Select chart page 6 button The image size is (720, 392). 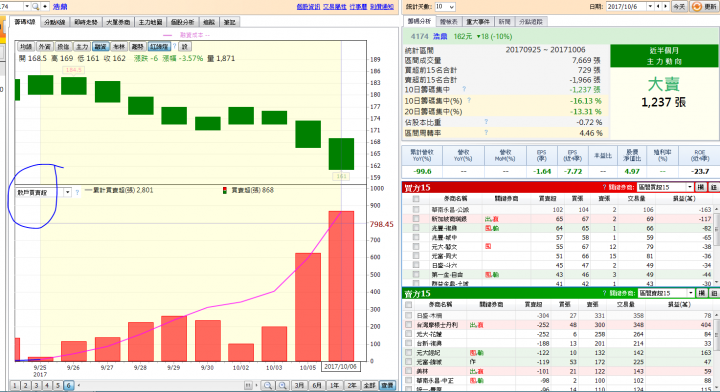point(68,386)
